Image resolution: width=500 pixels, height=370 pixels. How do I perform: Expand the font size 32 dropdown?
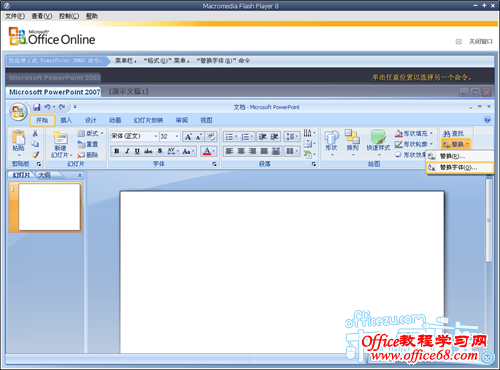177,136
